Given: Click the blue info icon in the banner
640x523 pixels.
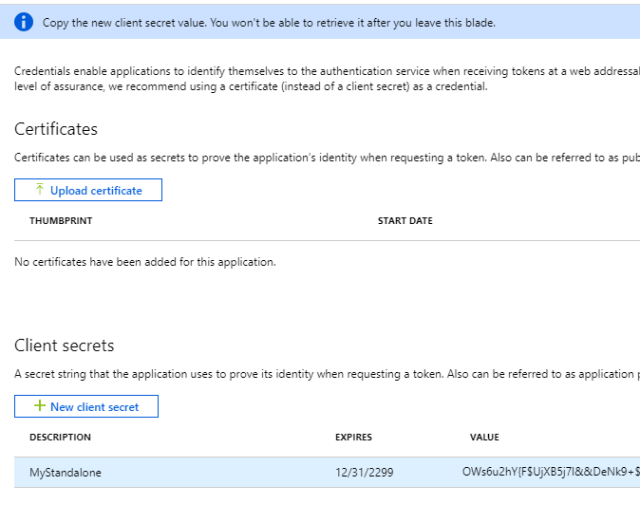Looking at the screenshot, I should click(23, 22).
